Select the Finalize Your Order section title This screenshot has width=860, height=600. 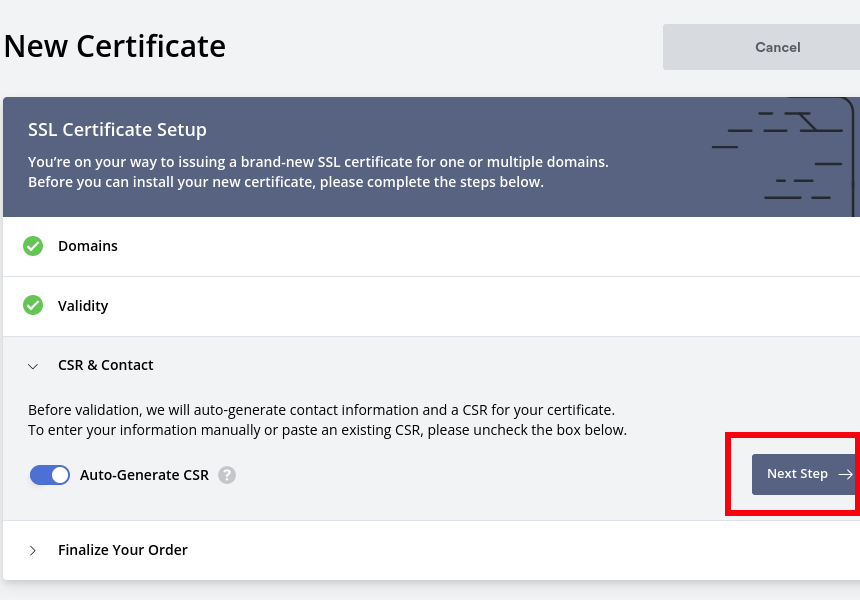123,550
